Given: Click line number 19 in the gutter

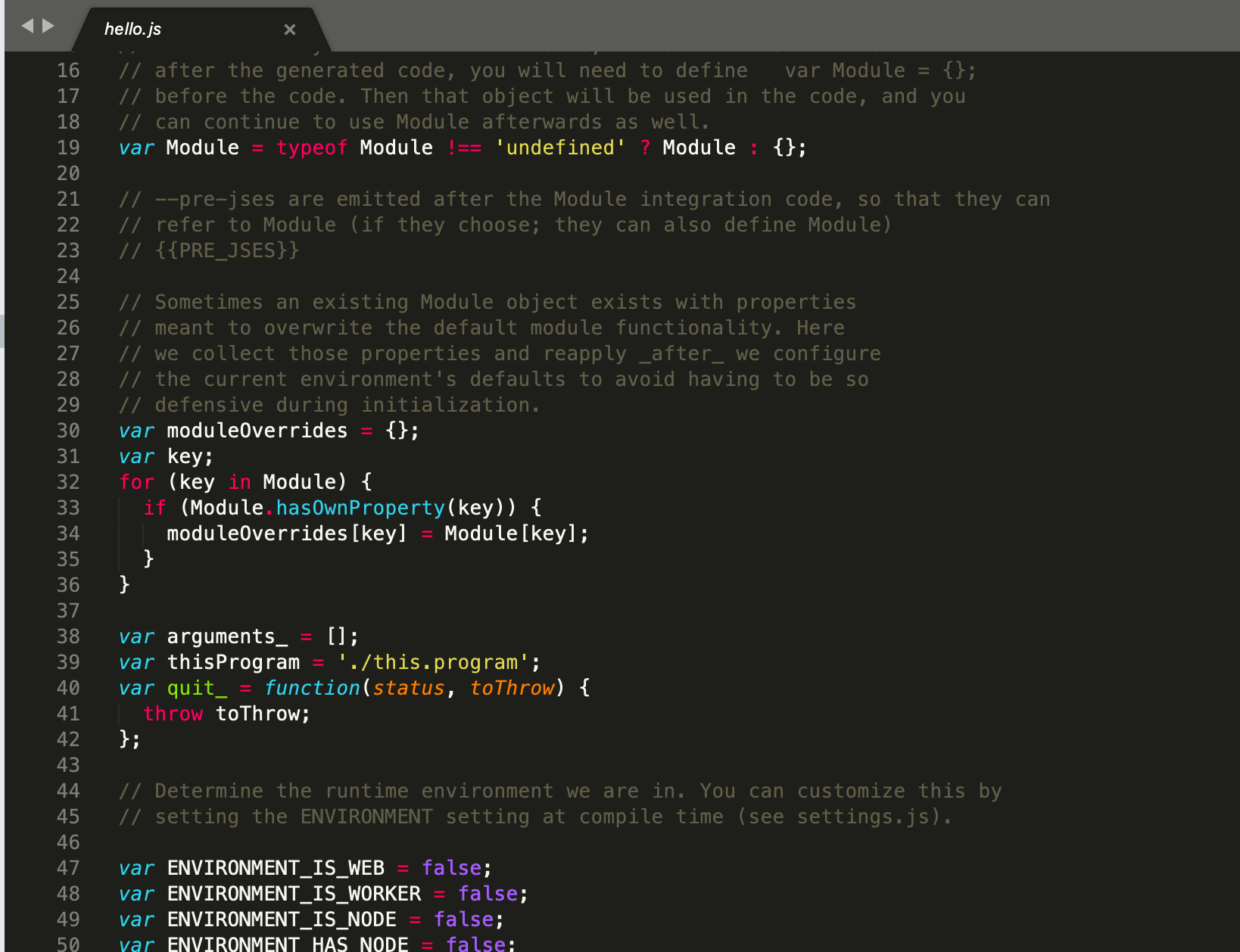Looking at the screenshot, I should click(x=67, y=148).
